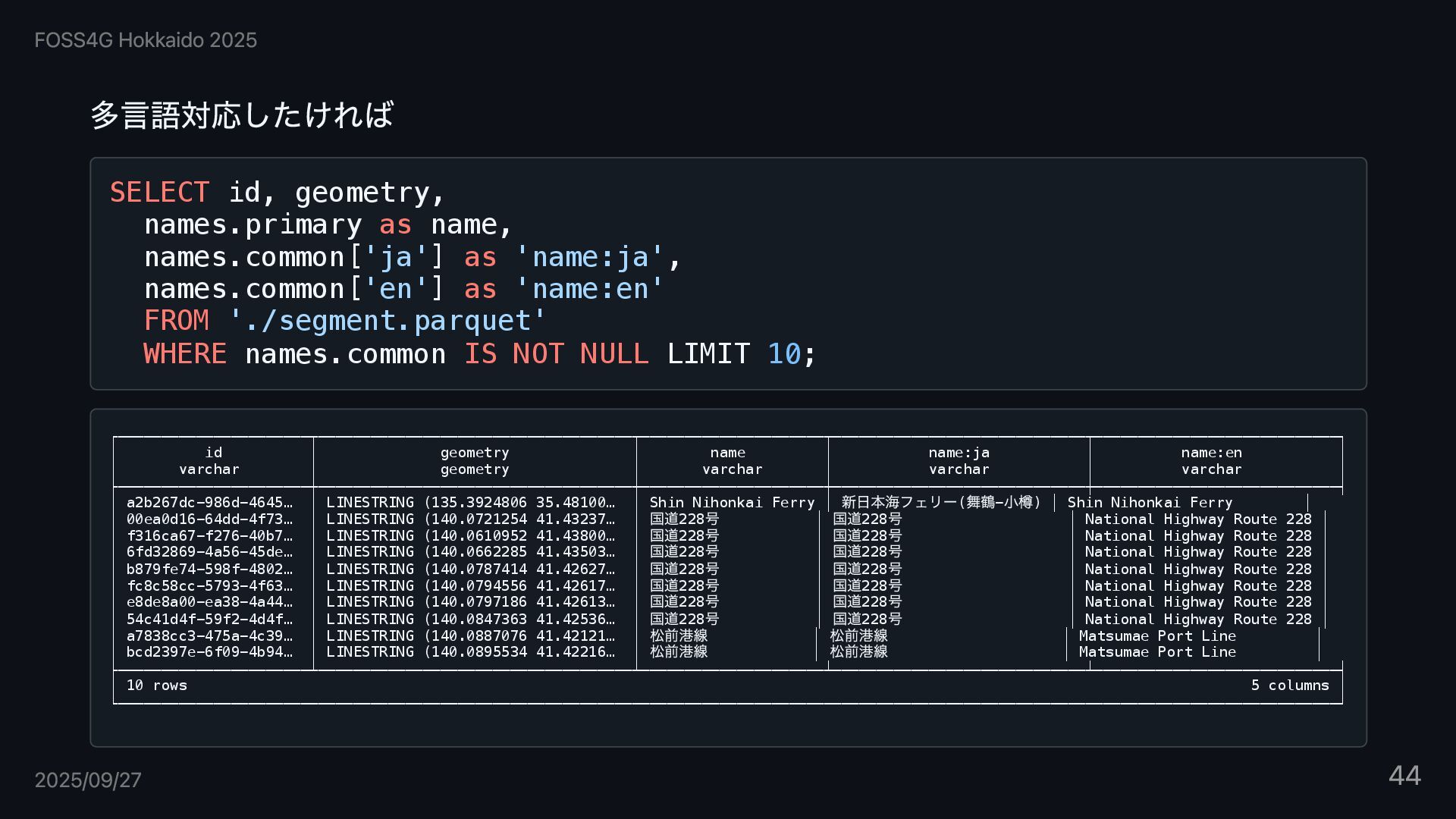Click the 'name:en' alias string in the code

(x=591, y=289)
